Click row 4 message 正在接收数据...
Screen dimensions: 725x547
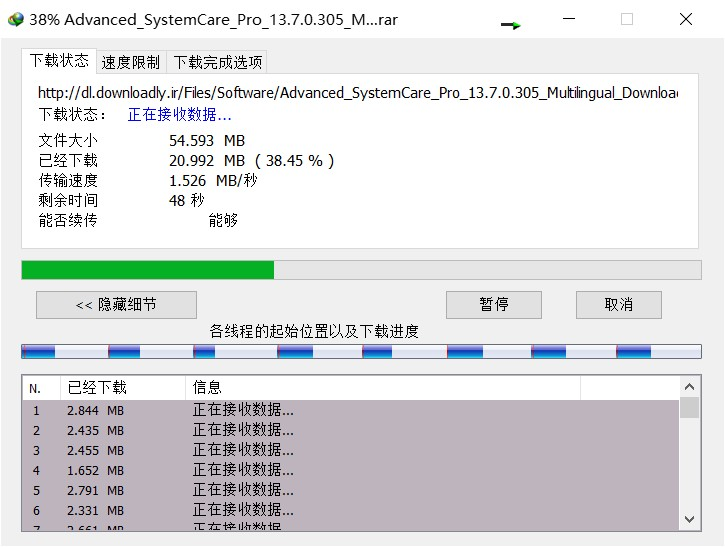click(x=243, y=470)
